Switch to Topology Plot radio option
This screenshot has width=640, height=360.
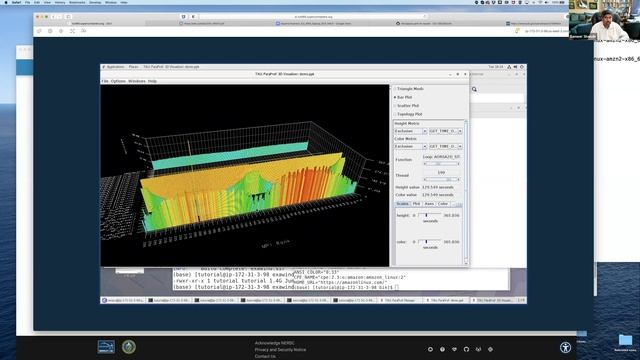coord(409,114)
